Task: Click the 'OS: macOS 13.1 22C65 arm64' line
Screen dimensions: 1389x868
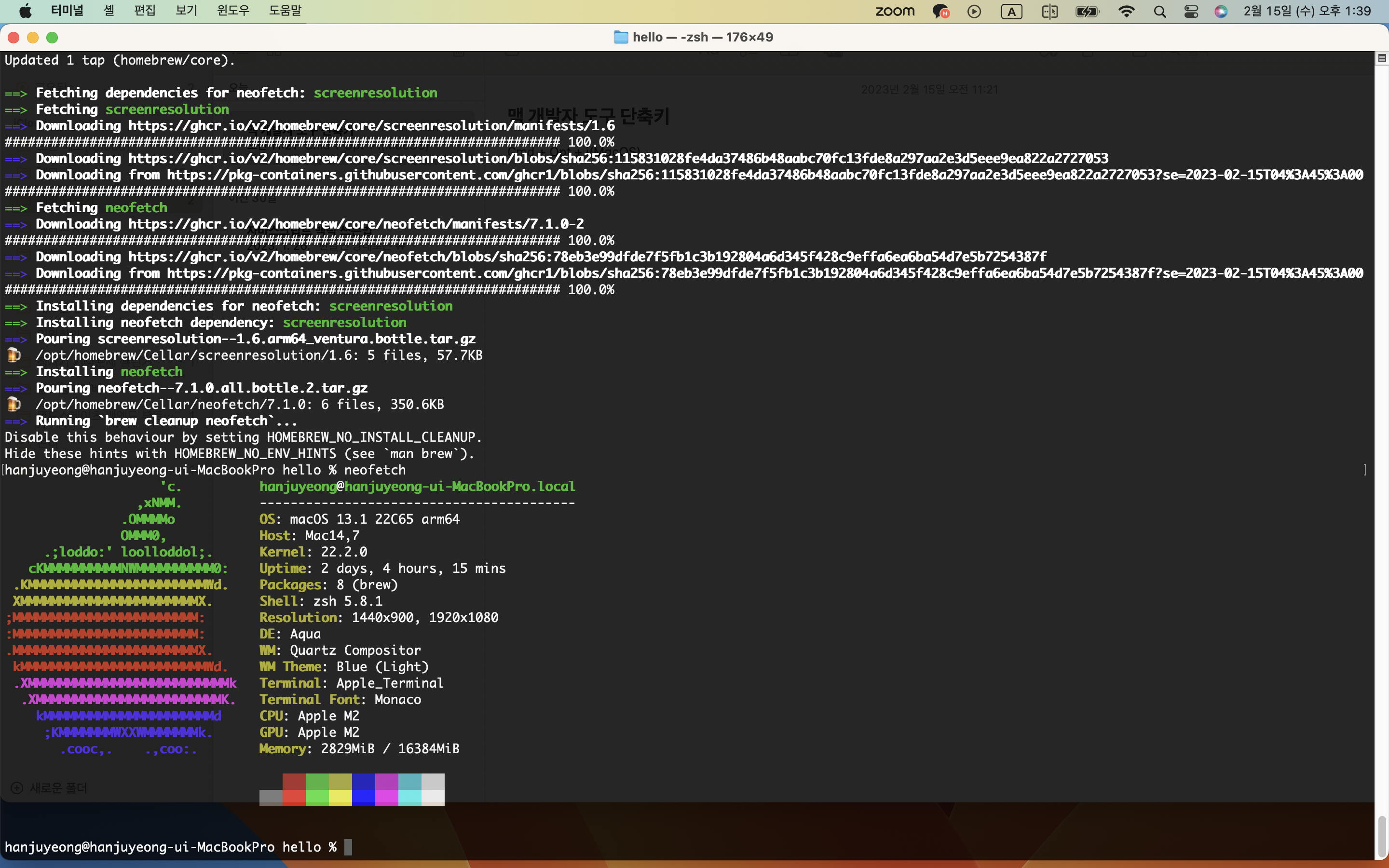Action: [359, 519]
